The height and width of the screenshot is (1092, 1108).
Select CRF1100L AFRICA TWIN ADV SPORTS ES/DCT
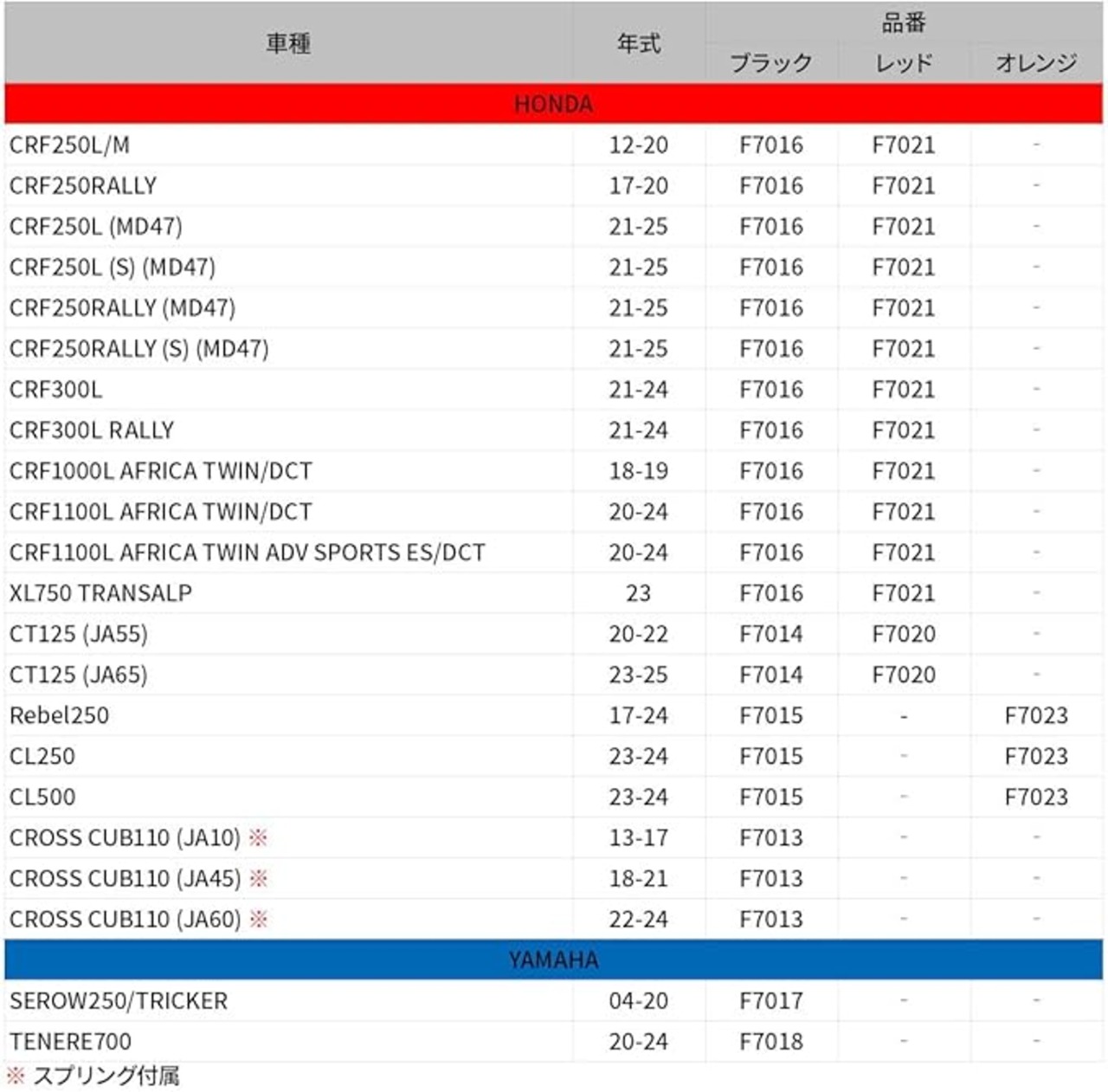pos(247,552)
